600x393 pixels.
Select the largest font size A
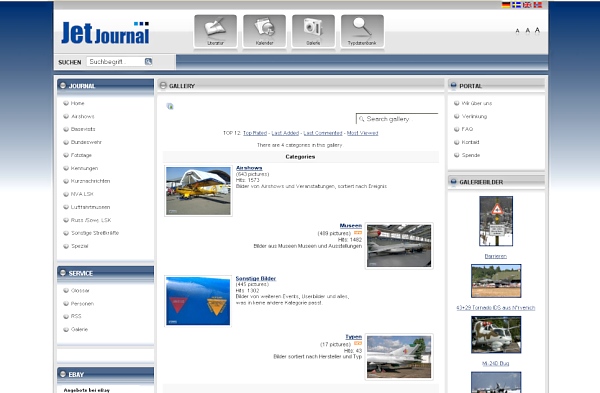click(537, 30)
